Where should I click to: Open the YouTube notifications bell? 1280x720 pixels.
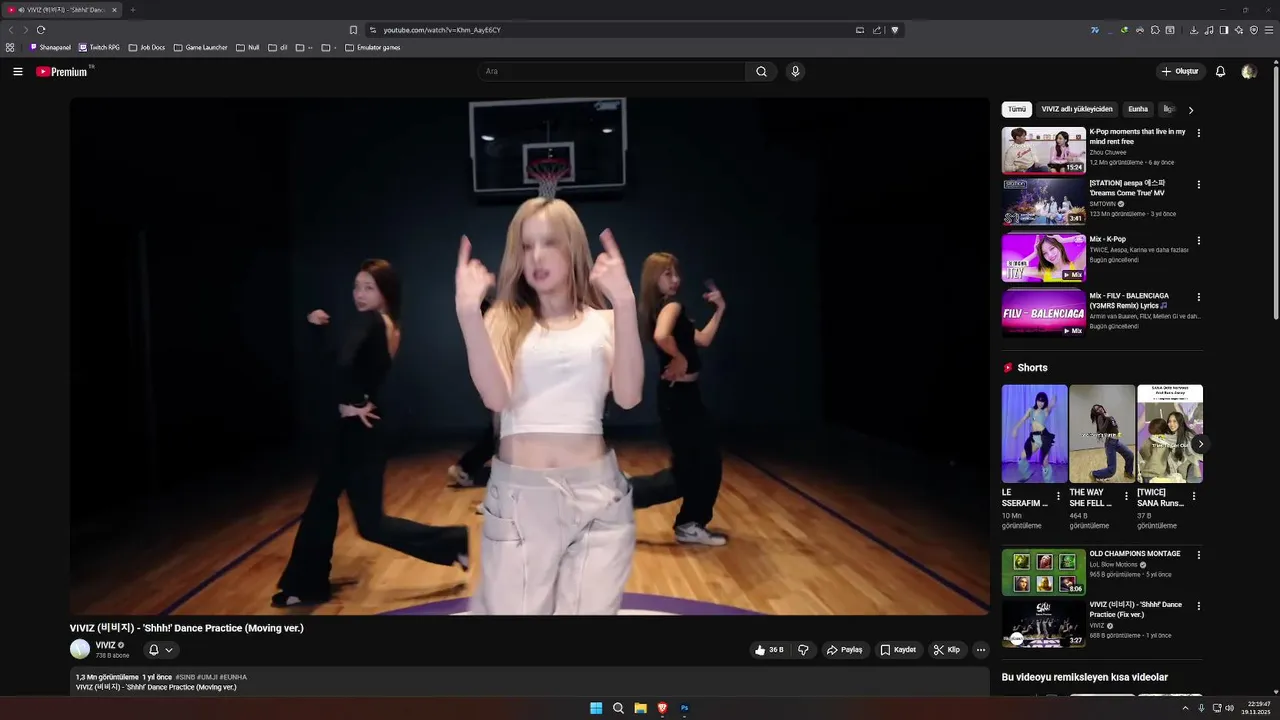point(1220,72)
